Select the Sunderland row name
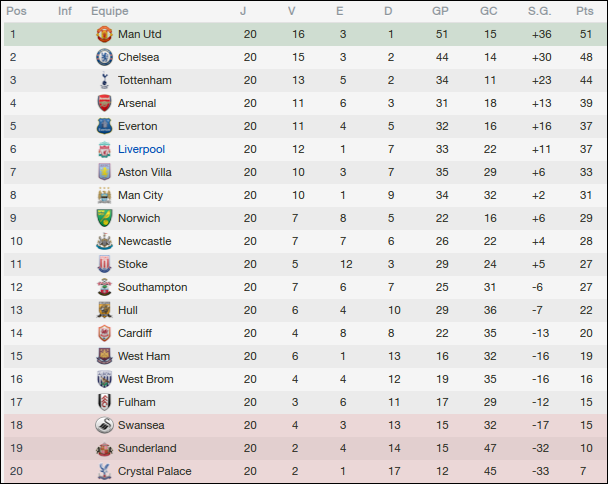The width and height of the screenshot is (608, 484). (147, 448)
